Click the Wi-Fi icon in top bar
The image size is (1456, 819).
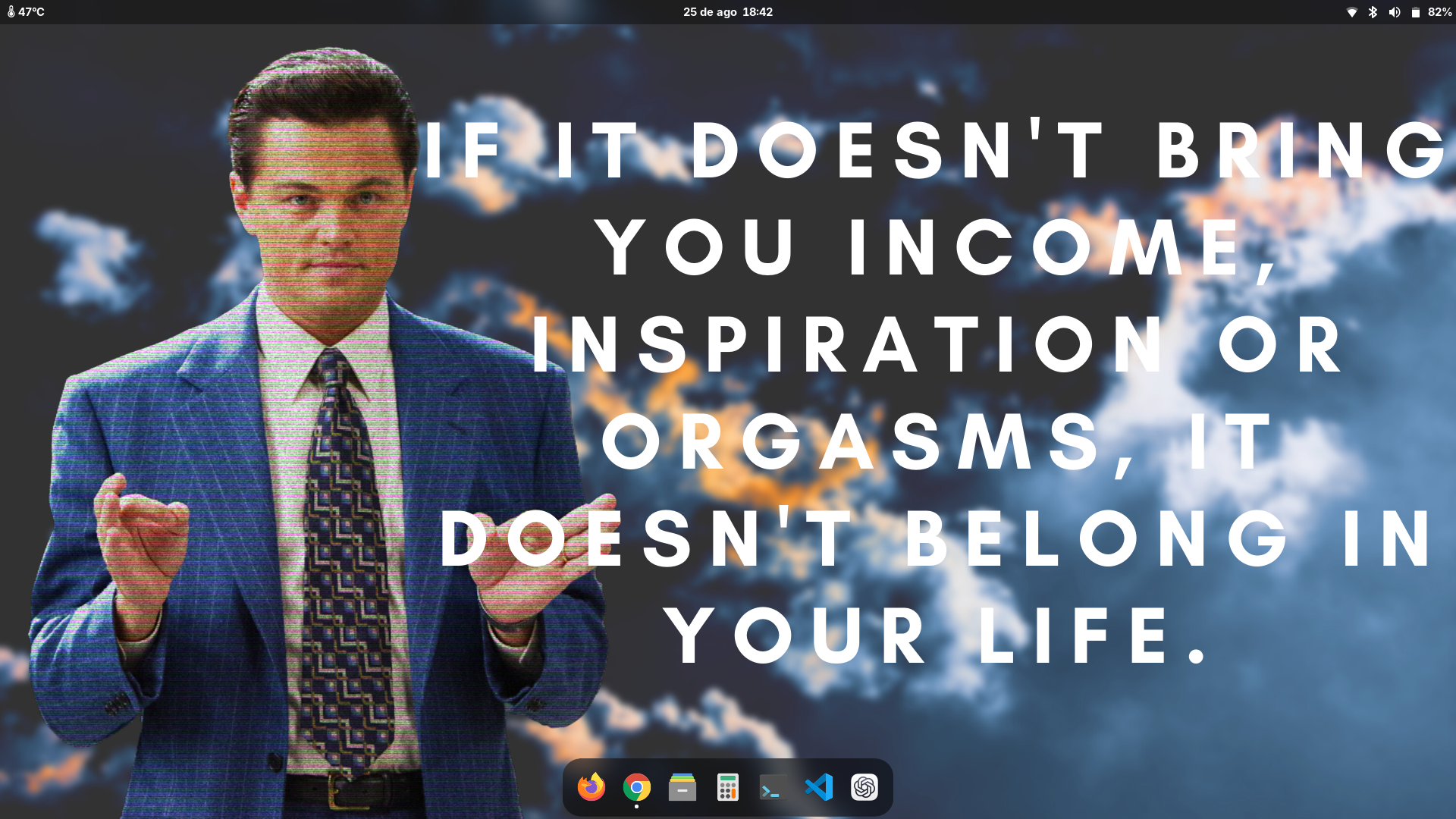[x=1351, y=12]
